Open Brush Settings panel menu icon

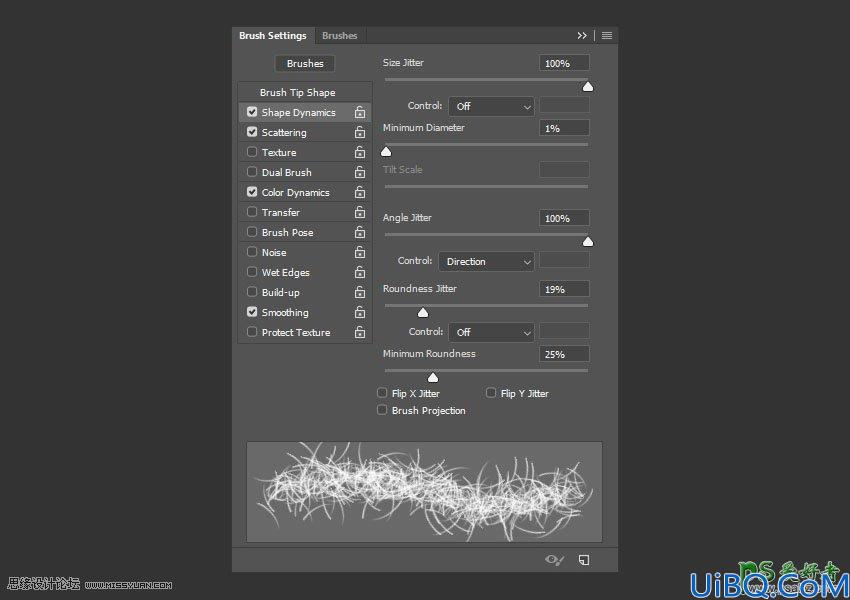click(607, 36)
